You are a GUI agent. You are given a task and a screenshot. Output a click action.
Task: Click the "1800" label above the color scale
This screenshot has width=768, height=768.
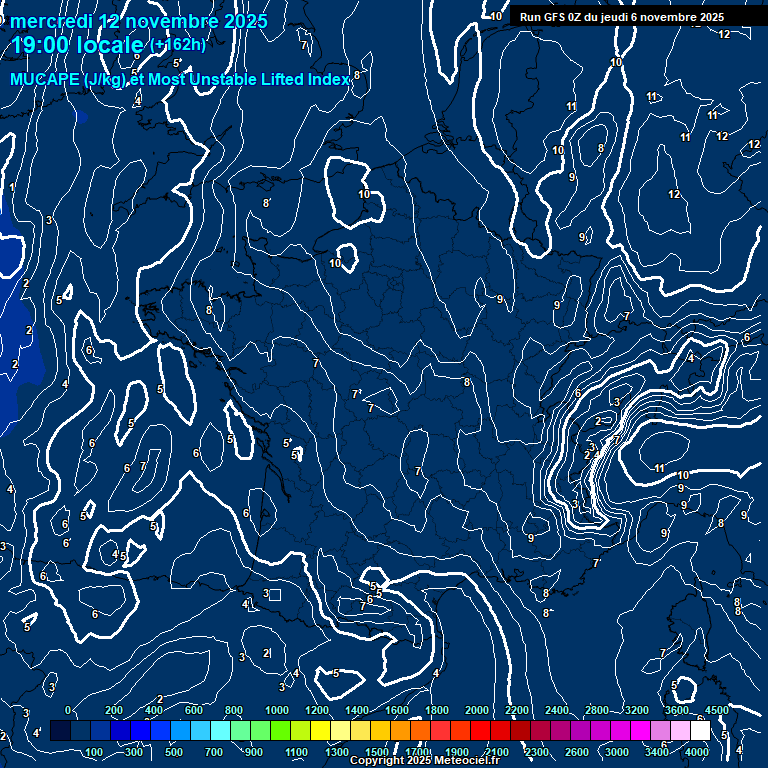coord(437,710)
